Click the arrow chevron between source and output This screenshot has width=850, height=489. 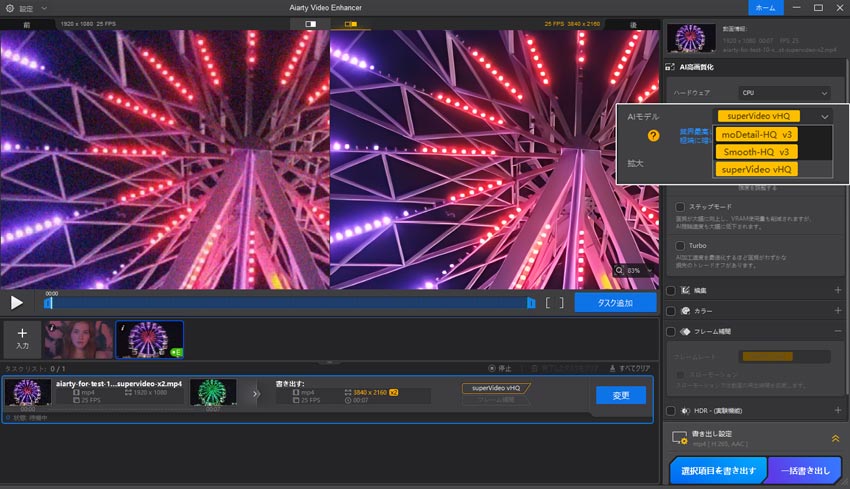pos(256,394)
